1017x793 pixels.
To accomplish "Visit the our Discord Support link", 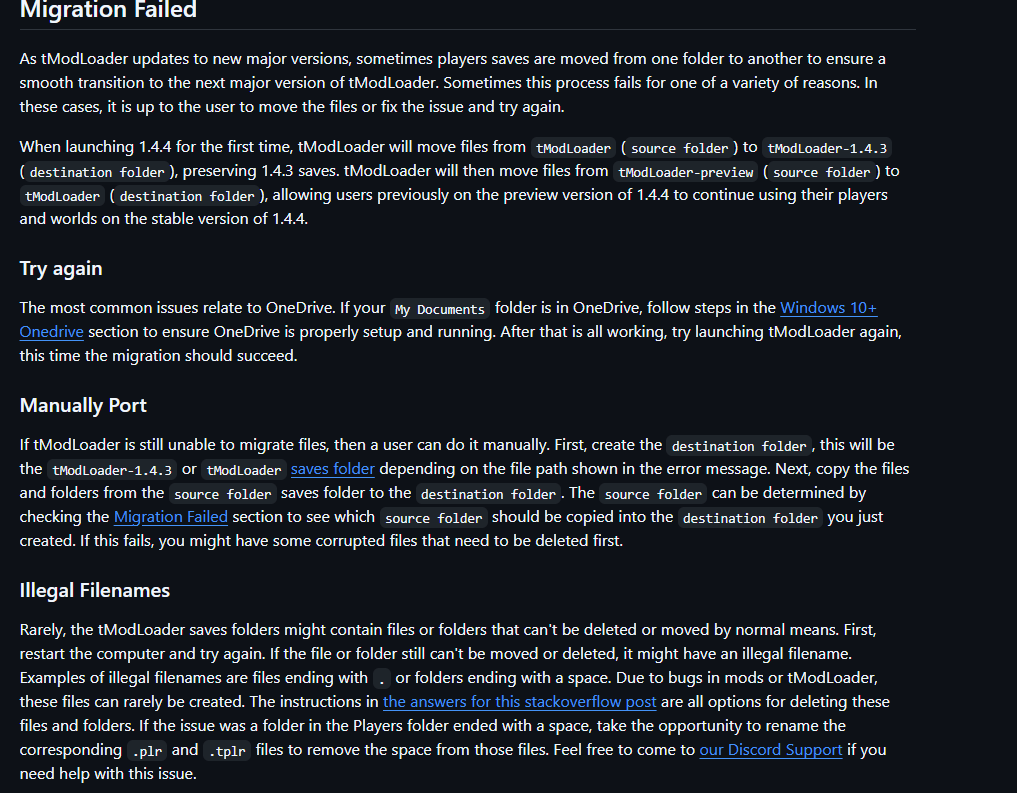I will pos(770,750).
